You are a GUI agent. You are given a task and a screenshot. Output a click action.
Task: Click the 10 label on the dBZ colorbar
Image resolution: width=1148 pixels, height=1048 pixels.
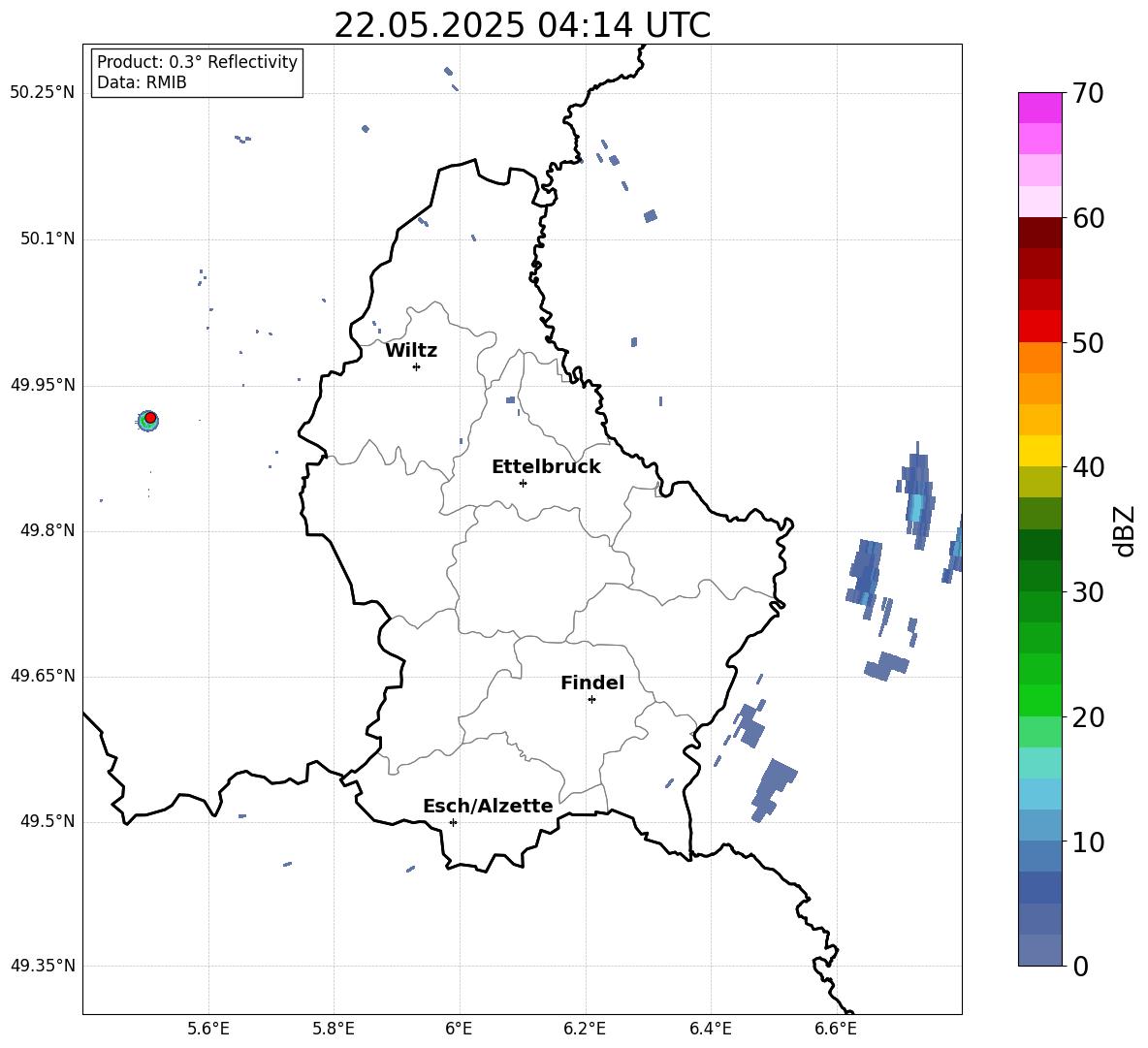pyautogui.click(x=1088, y=842)
